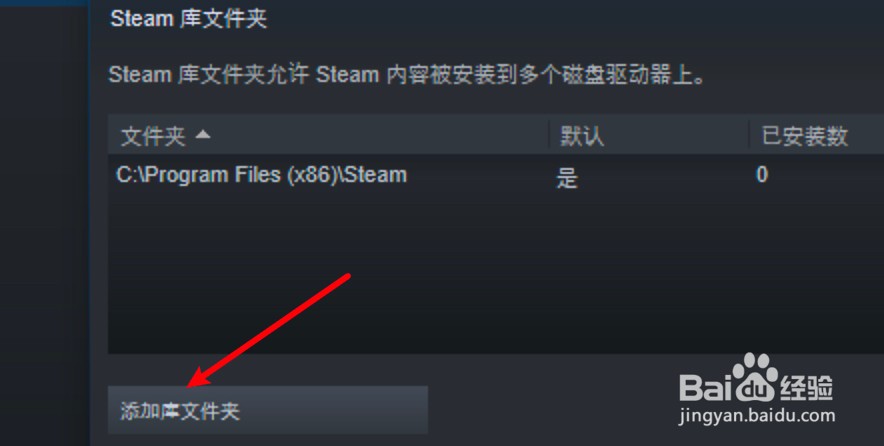Image resolution: width=884 pixels, height=446 pixels.
Task: Select the C:\Program Files (x86)\Steam row
Action: [x=496, y=175]
